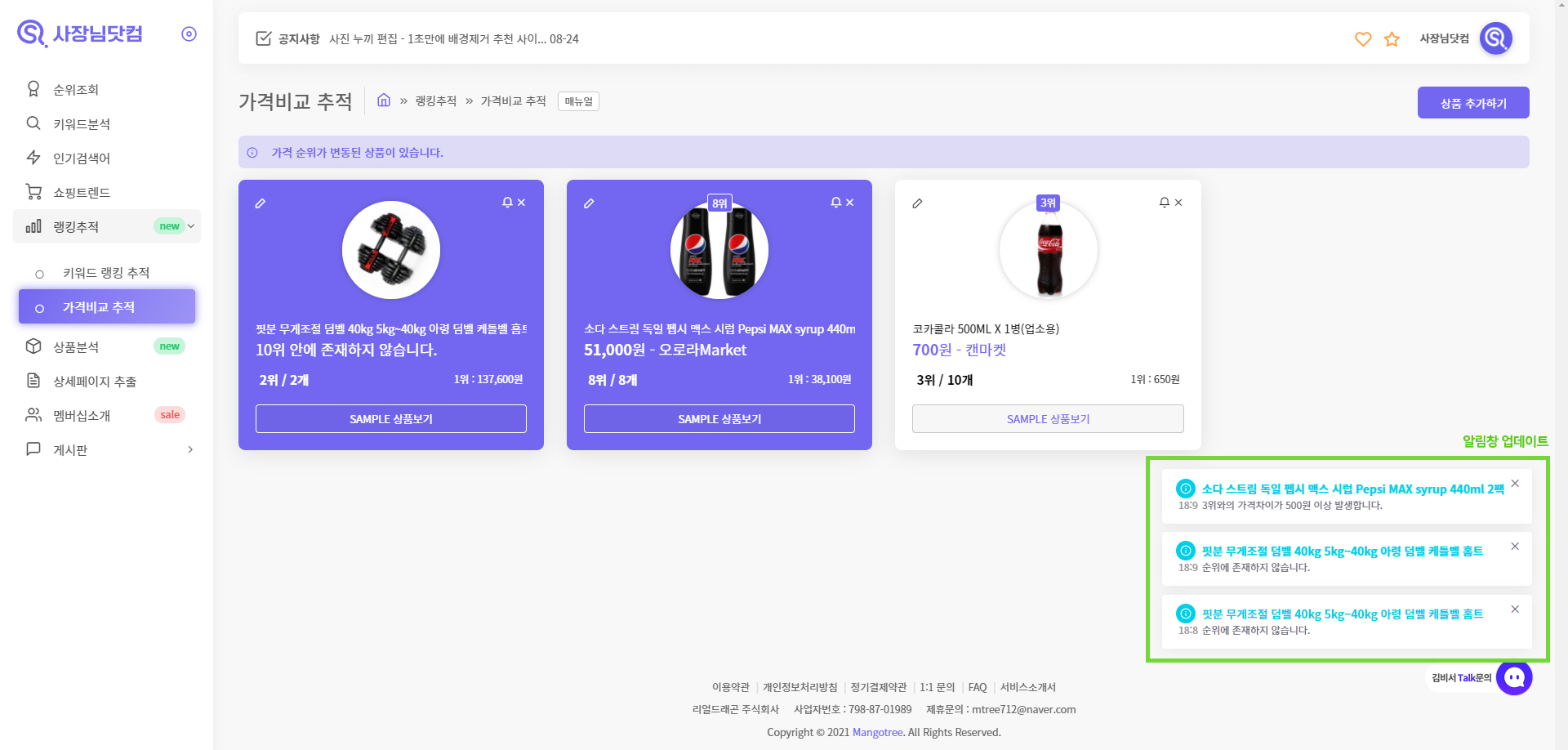View SAMPLE 상품보기 for Pepsi MAX syrup
Screen dimensions: 1568x750
click(x=719, y=418)
